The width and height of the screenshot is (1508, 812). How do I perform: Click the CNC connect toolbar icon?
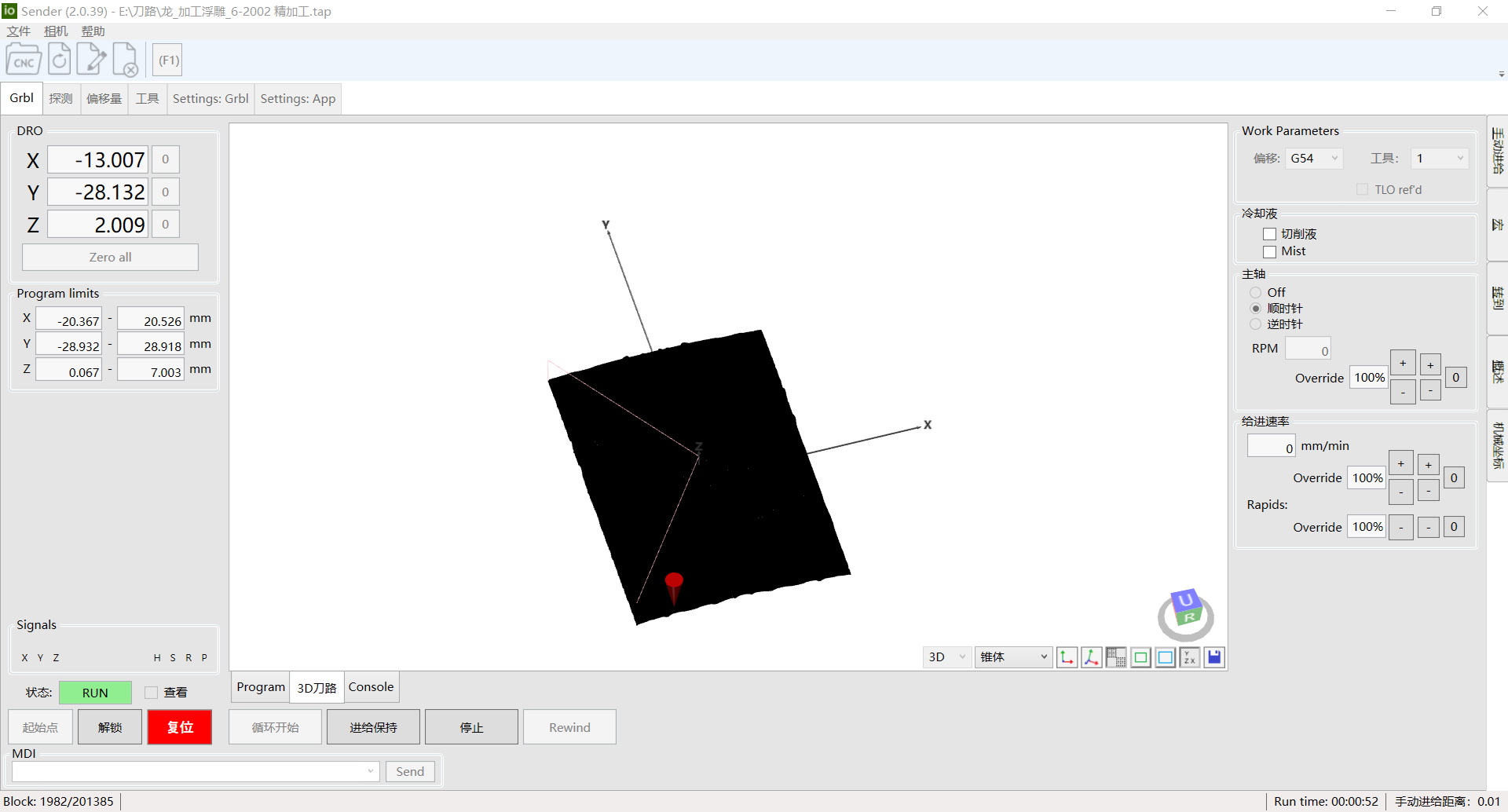coord(24,60)
